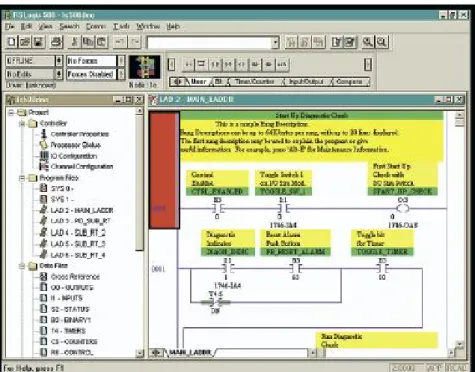Copy the selected rung

(88, 42)
